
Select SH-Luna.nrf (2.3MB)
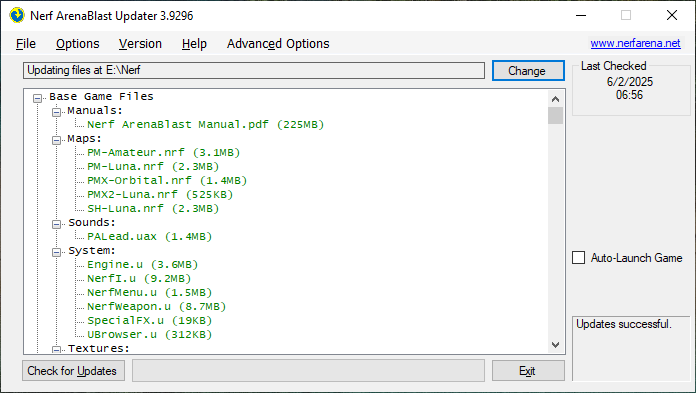point(153,208)
